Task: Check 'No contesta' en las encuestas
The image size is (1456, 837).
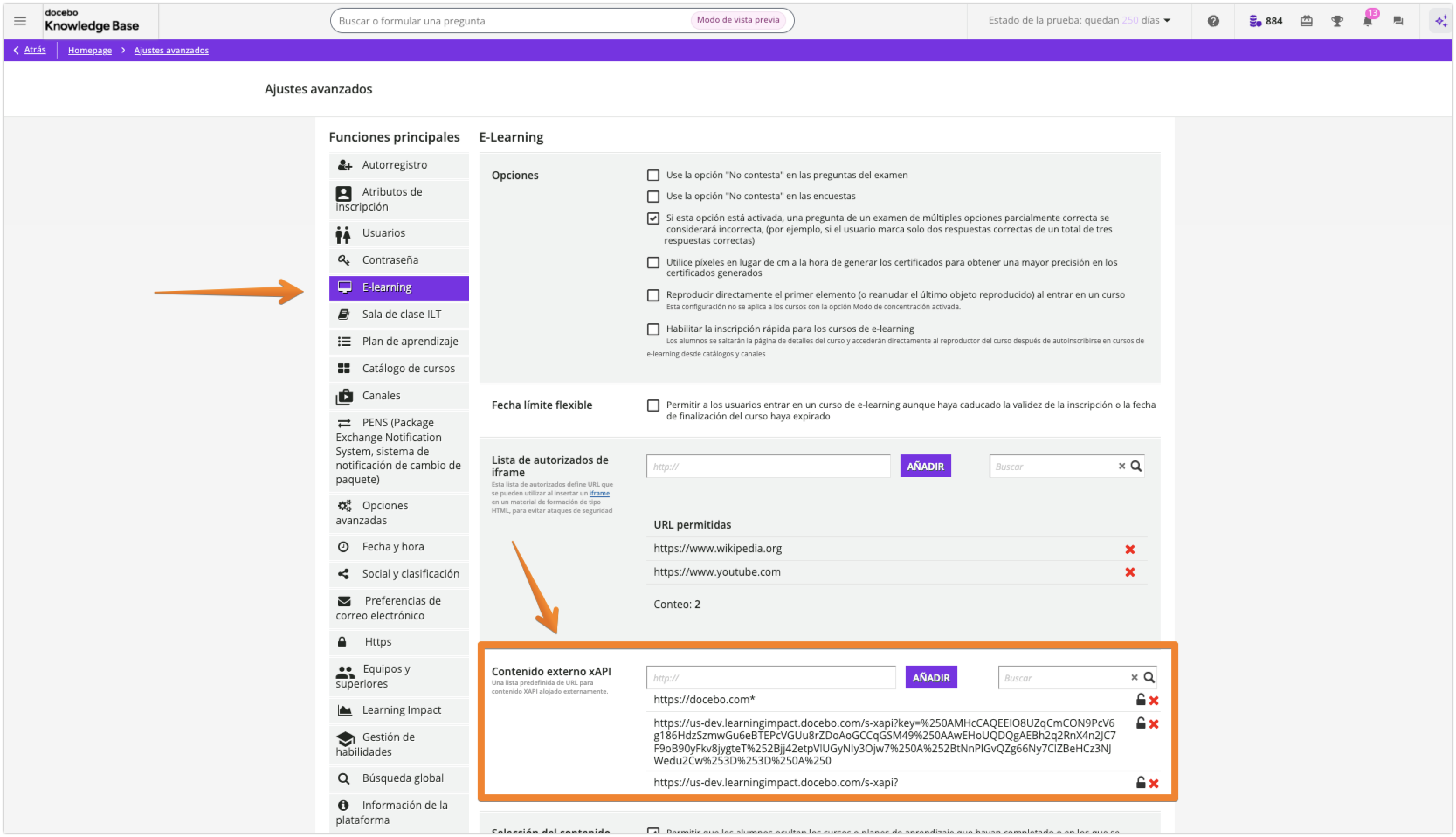Action: coord(653,197)
